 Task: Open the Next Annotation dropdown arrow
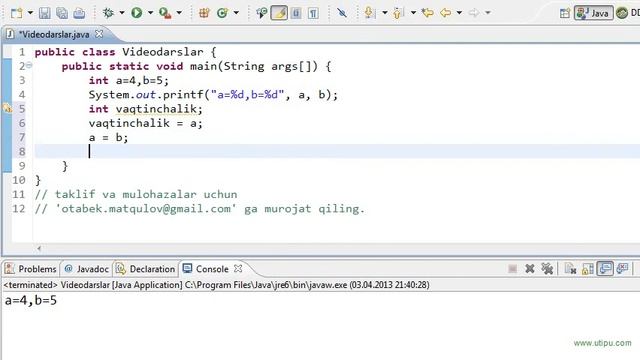point(384,13)
